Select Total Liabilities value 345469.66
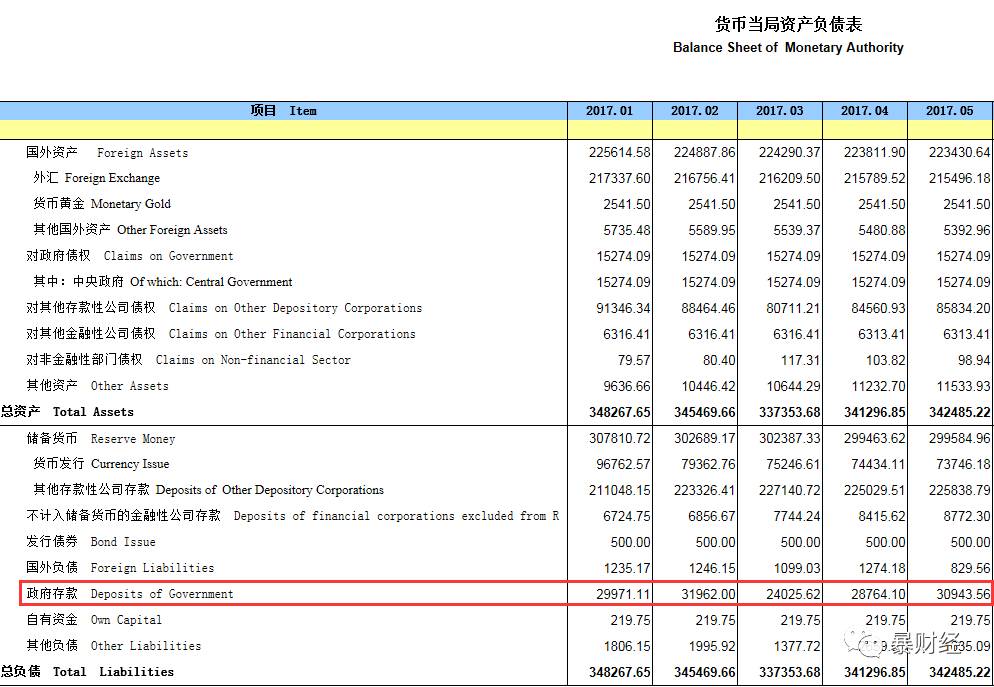Viewport: 994px width, 687px height. [704, 672]
